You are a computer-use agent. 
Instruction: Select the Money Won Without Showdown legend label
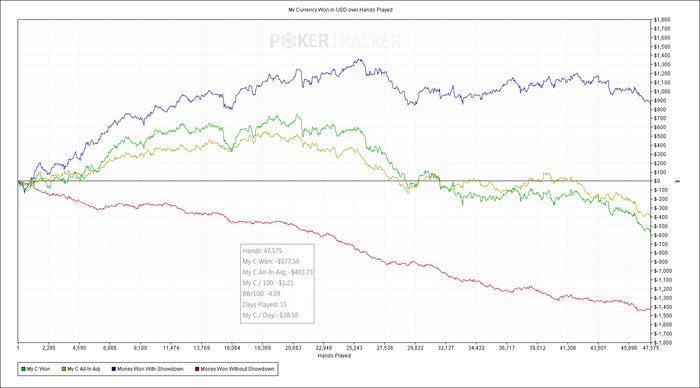click(x=238, y=369)
